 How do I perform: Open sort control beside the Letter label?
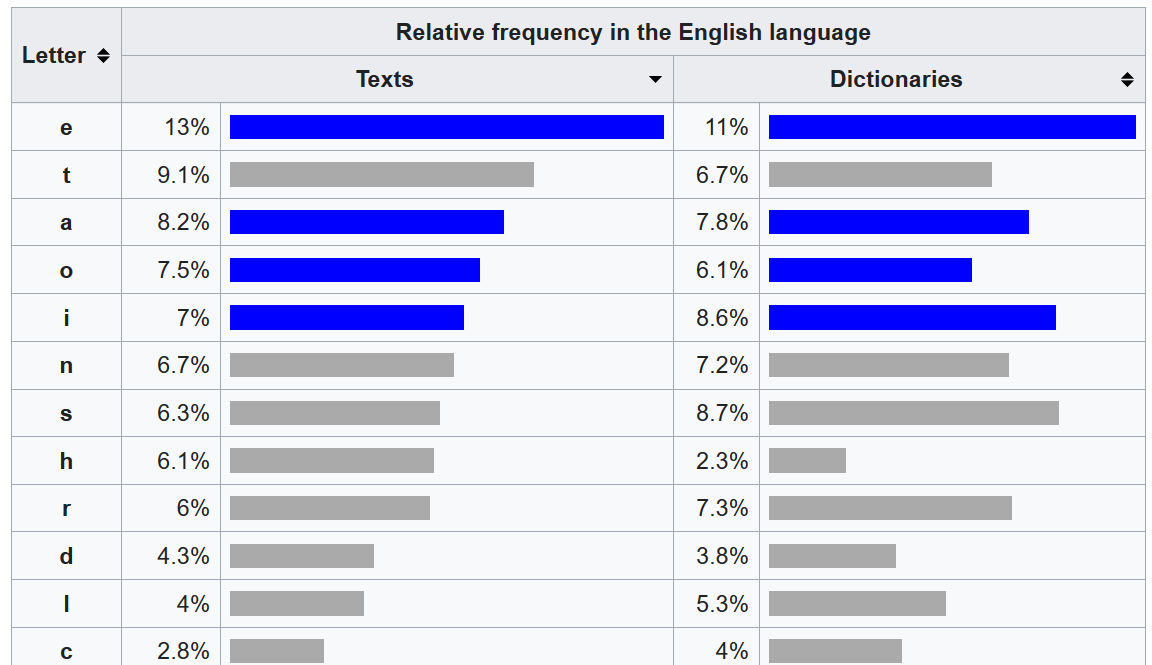[102, 56]
